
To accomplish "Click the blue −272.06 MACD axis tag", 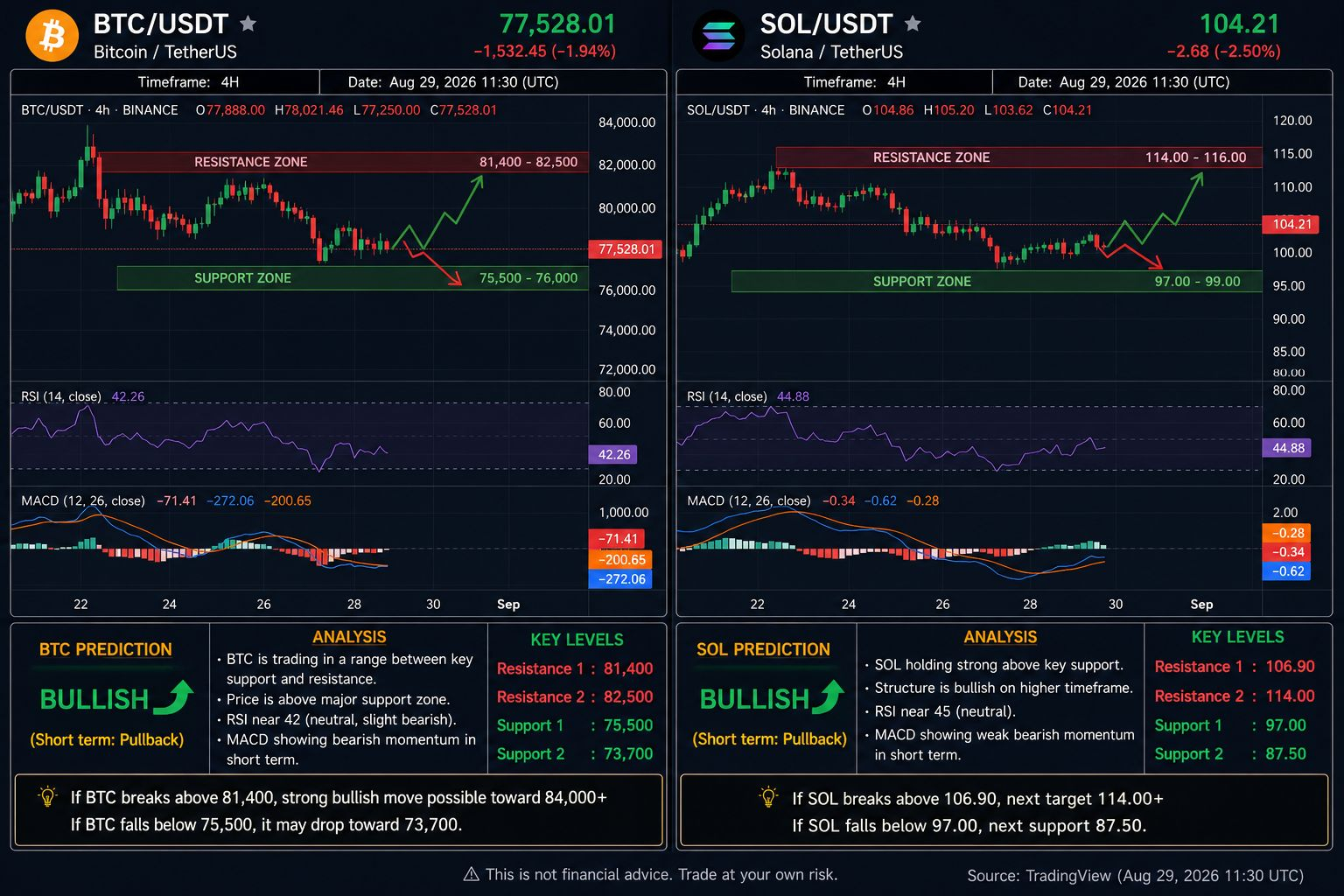I will coord(620,579).
